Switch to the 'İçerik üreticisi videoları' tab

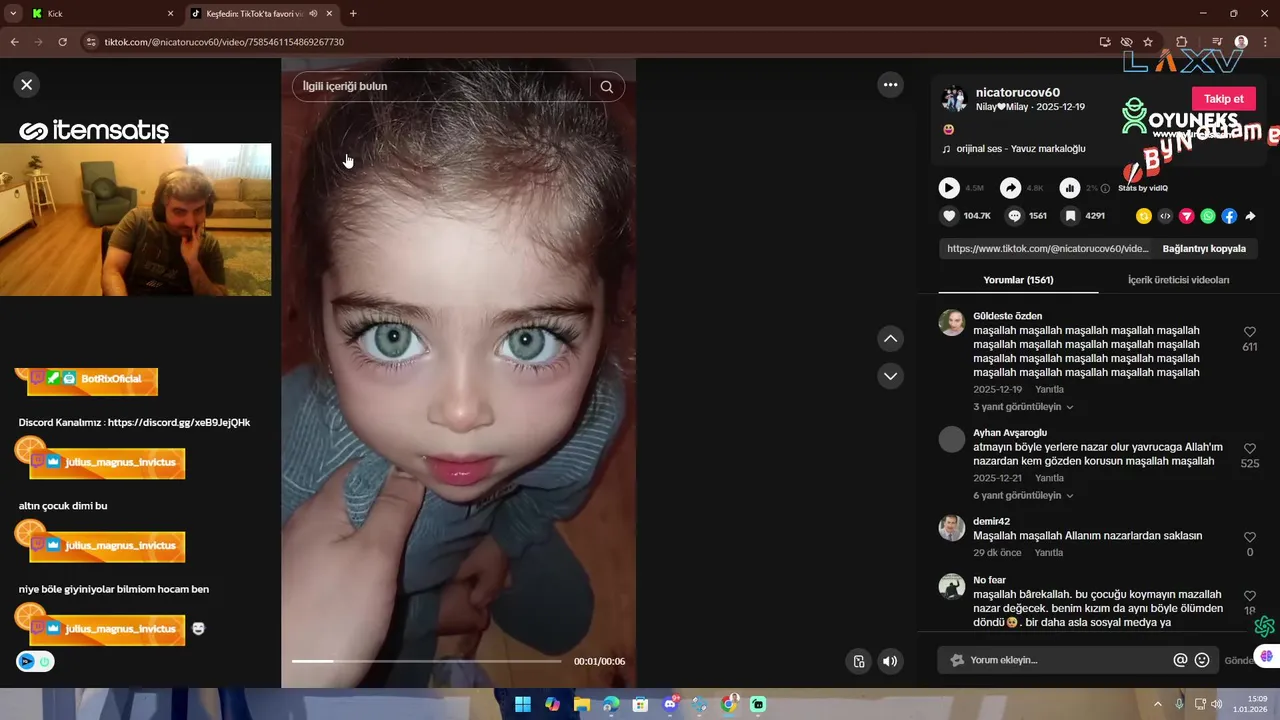click(x=1178, y=280)
